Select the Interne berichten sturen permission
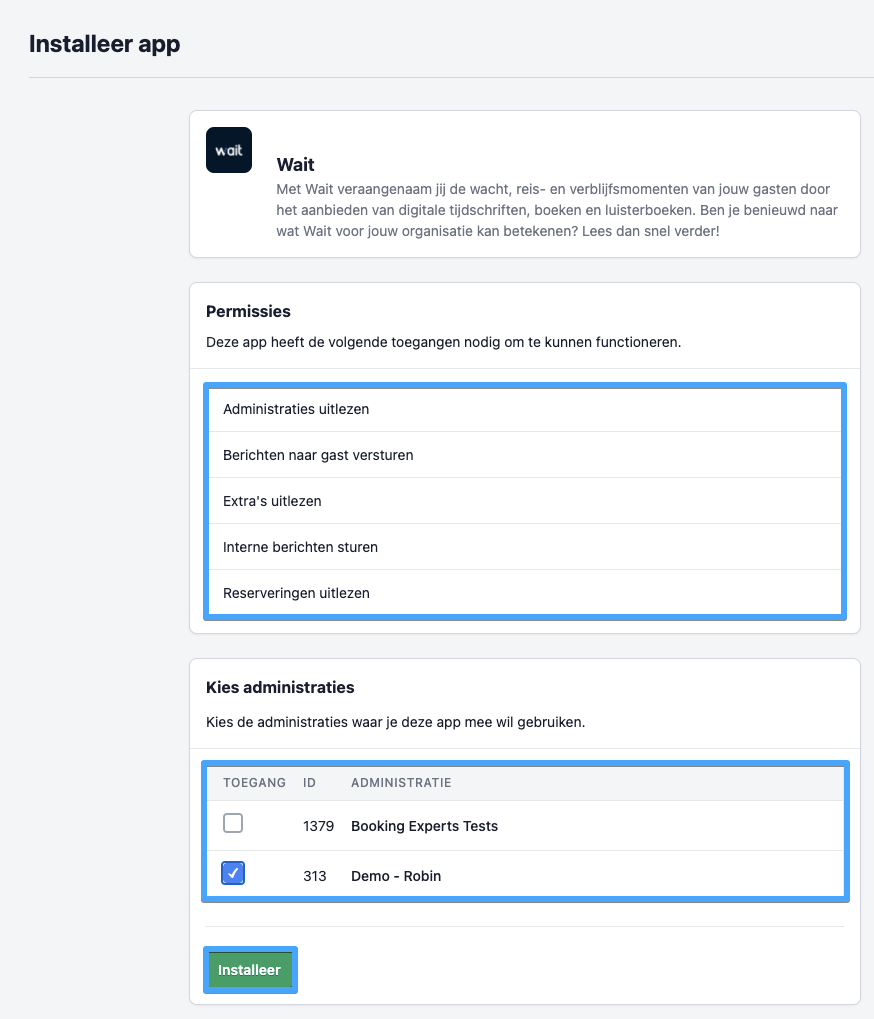 300,547
